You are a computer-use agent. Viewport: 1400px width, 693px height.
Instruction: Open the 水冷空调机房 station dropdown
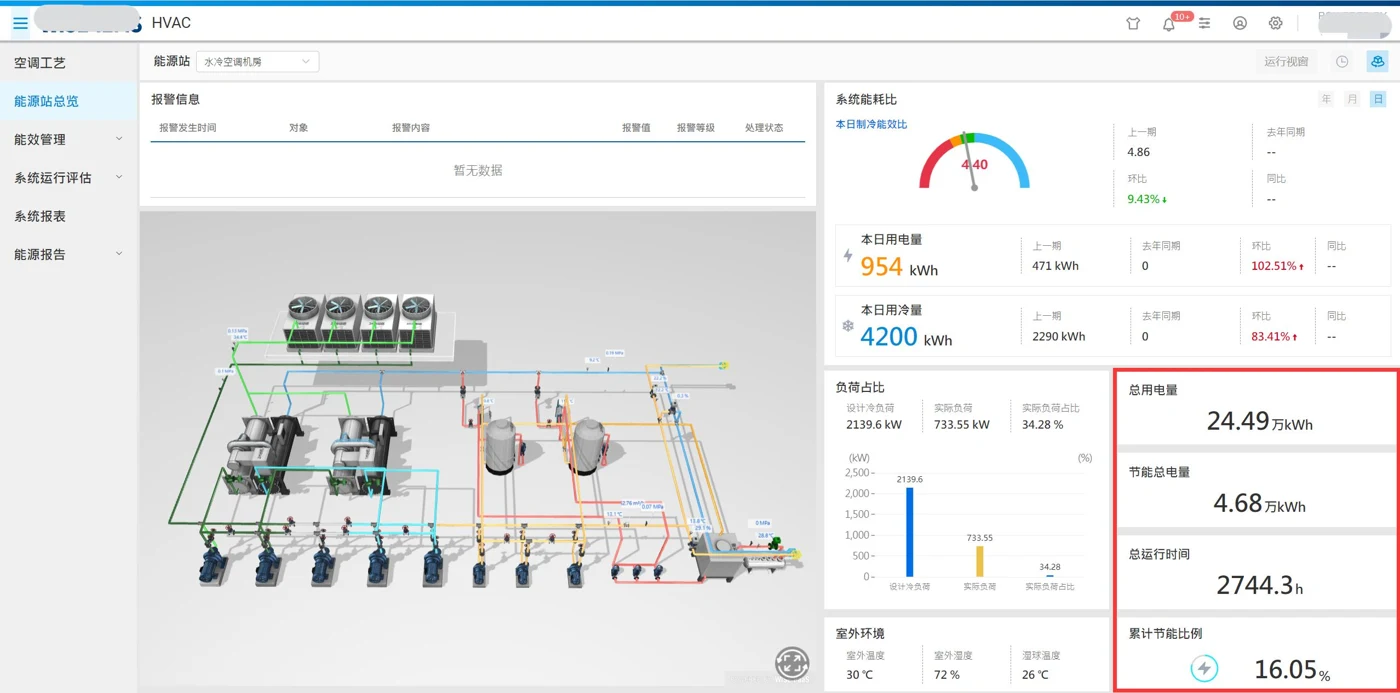257,62
